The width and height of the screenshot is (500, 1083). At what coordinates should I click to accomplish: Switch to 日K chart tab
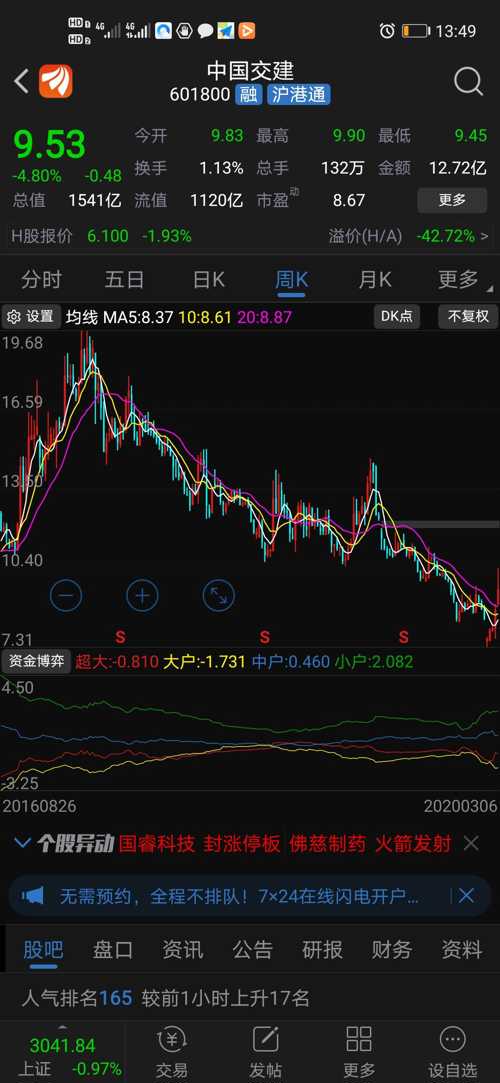(x=208, y=279)
